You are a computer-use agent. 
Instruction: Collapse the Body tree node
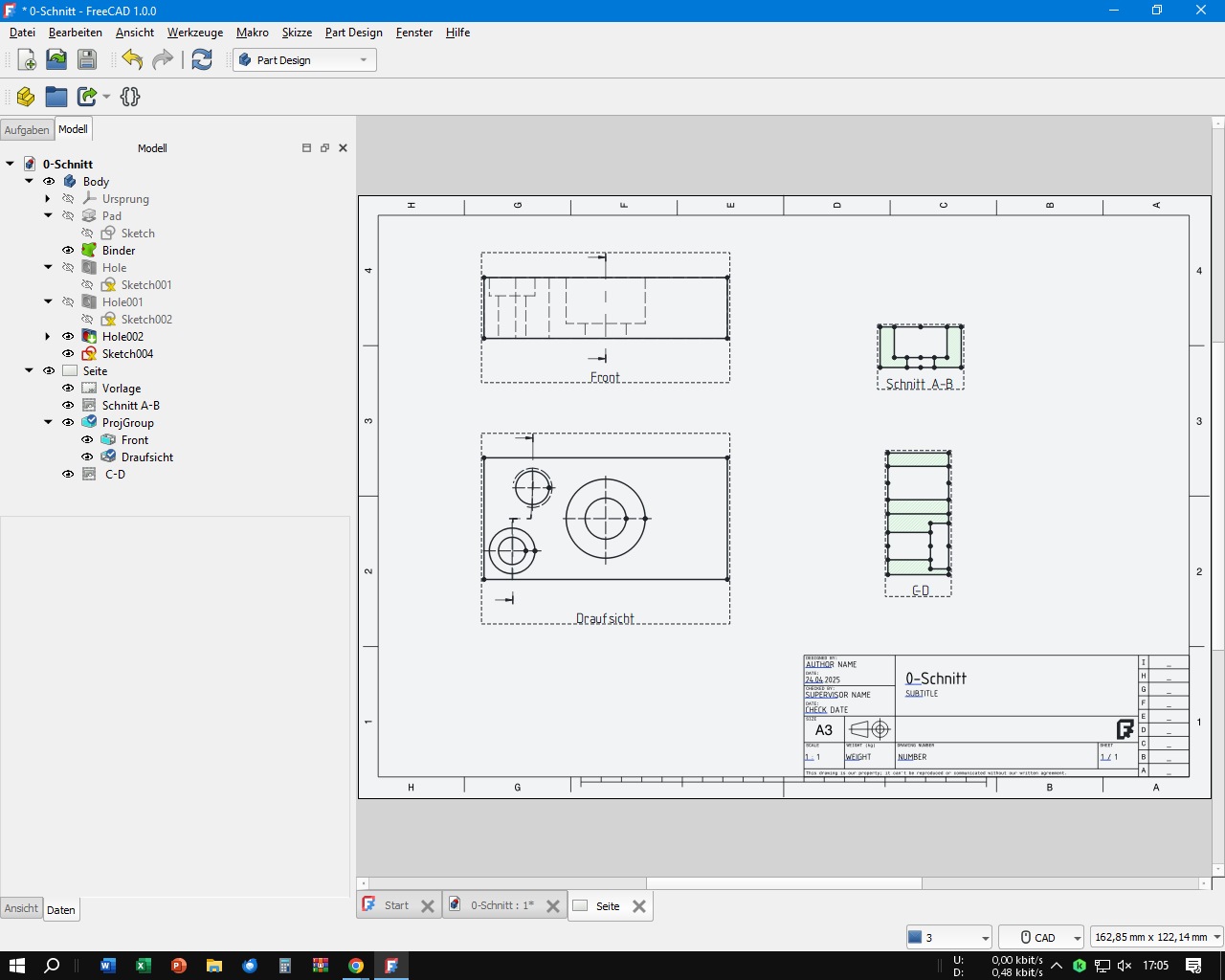coord(30,181)
